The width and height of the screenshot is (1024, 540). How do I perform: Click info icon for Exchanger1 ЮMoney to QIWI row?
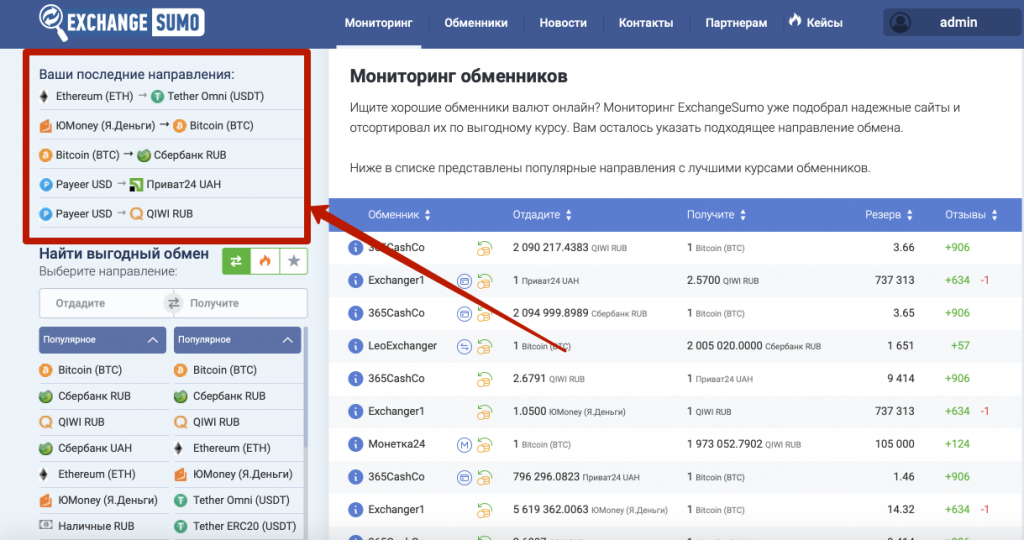pyautogui.click(x=355, y=411)
